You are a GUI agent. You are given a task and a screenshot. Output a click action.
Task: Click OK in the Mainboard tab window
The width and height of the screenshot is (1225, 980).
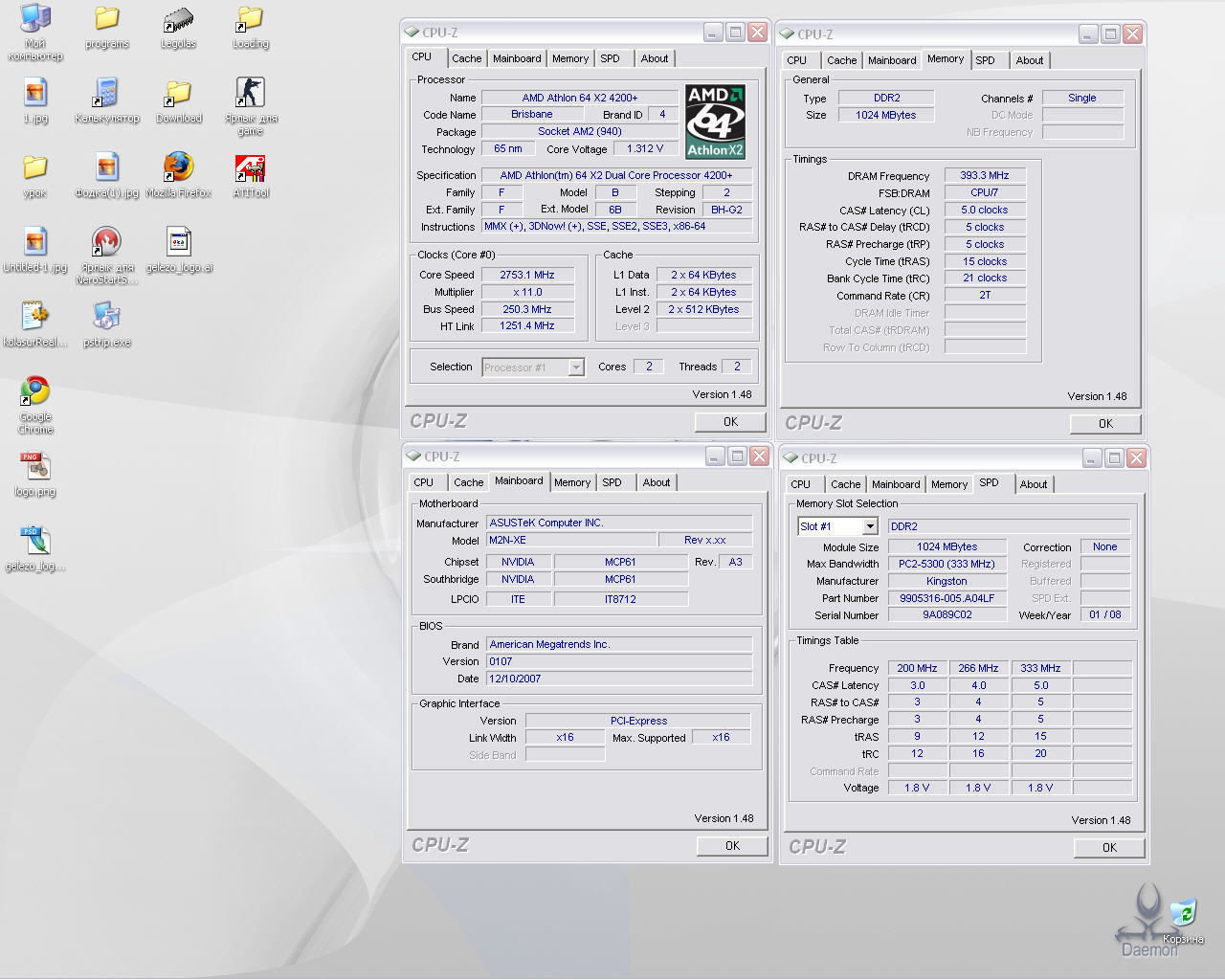point(732,846)
